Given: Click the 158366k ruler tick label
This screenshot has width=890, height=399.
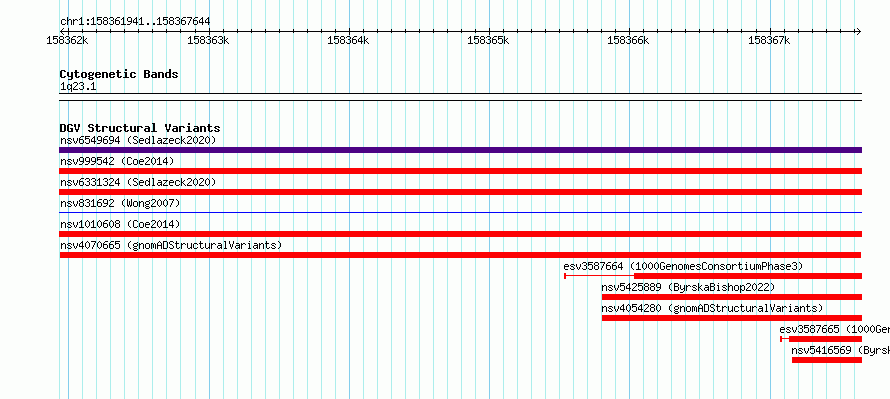Looking at the screenshot, I should [629, 40].
